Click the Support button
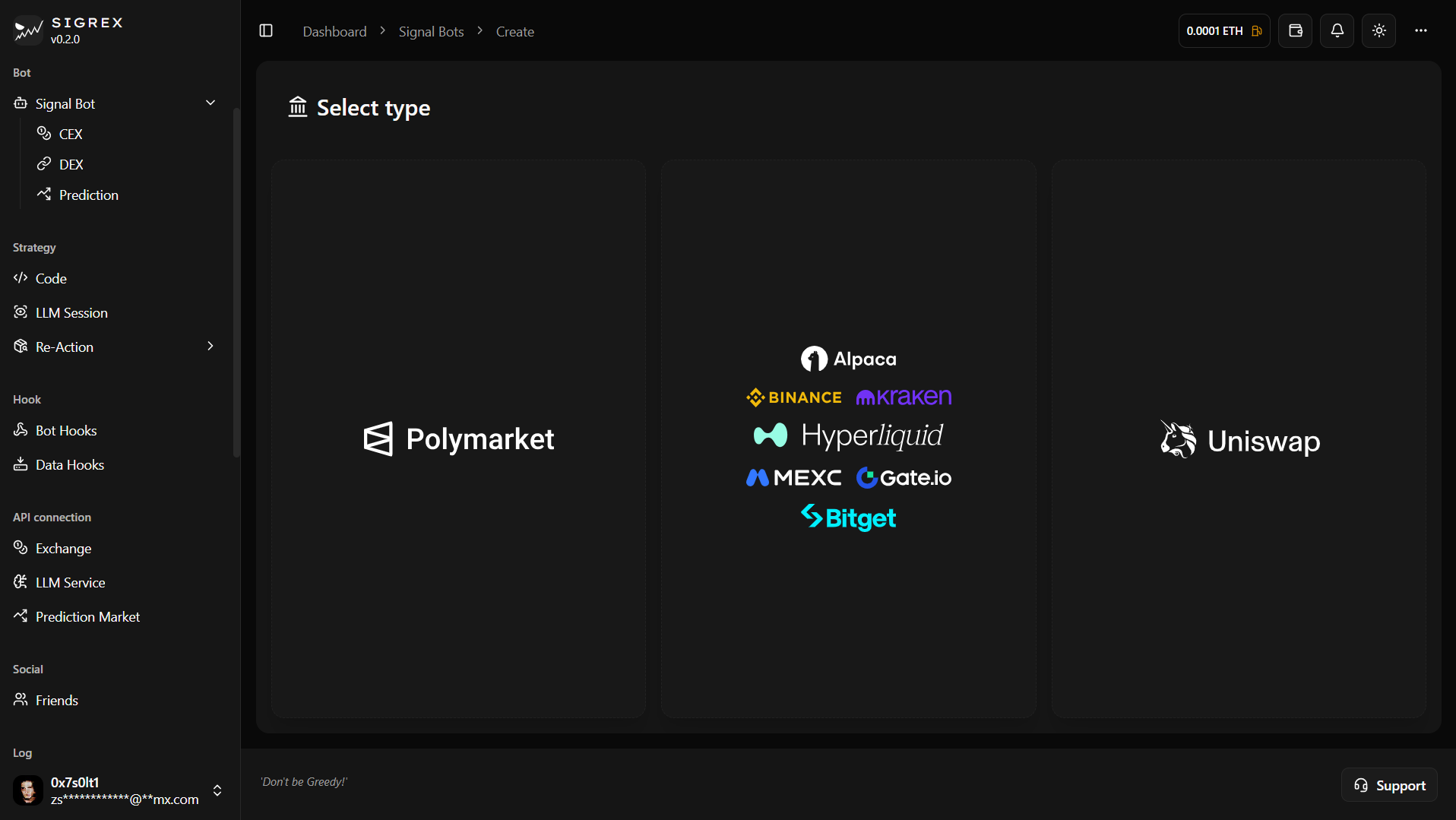 coord(1389,785)
